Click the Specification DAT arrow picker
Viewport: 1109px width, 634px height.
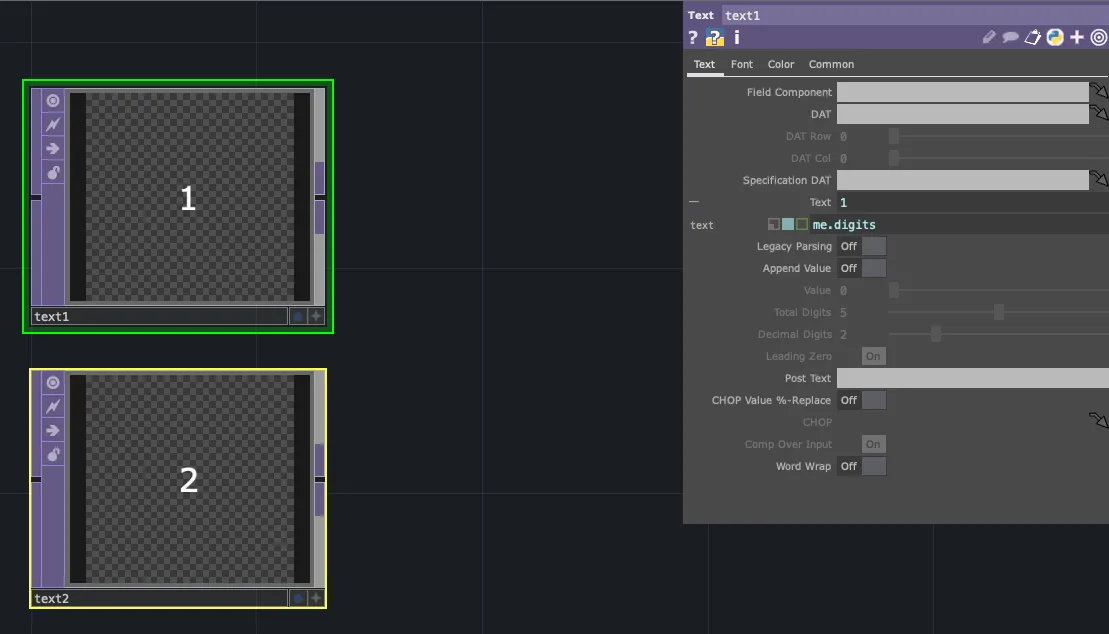[x=1099, y=180]
